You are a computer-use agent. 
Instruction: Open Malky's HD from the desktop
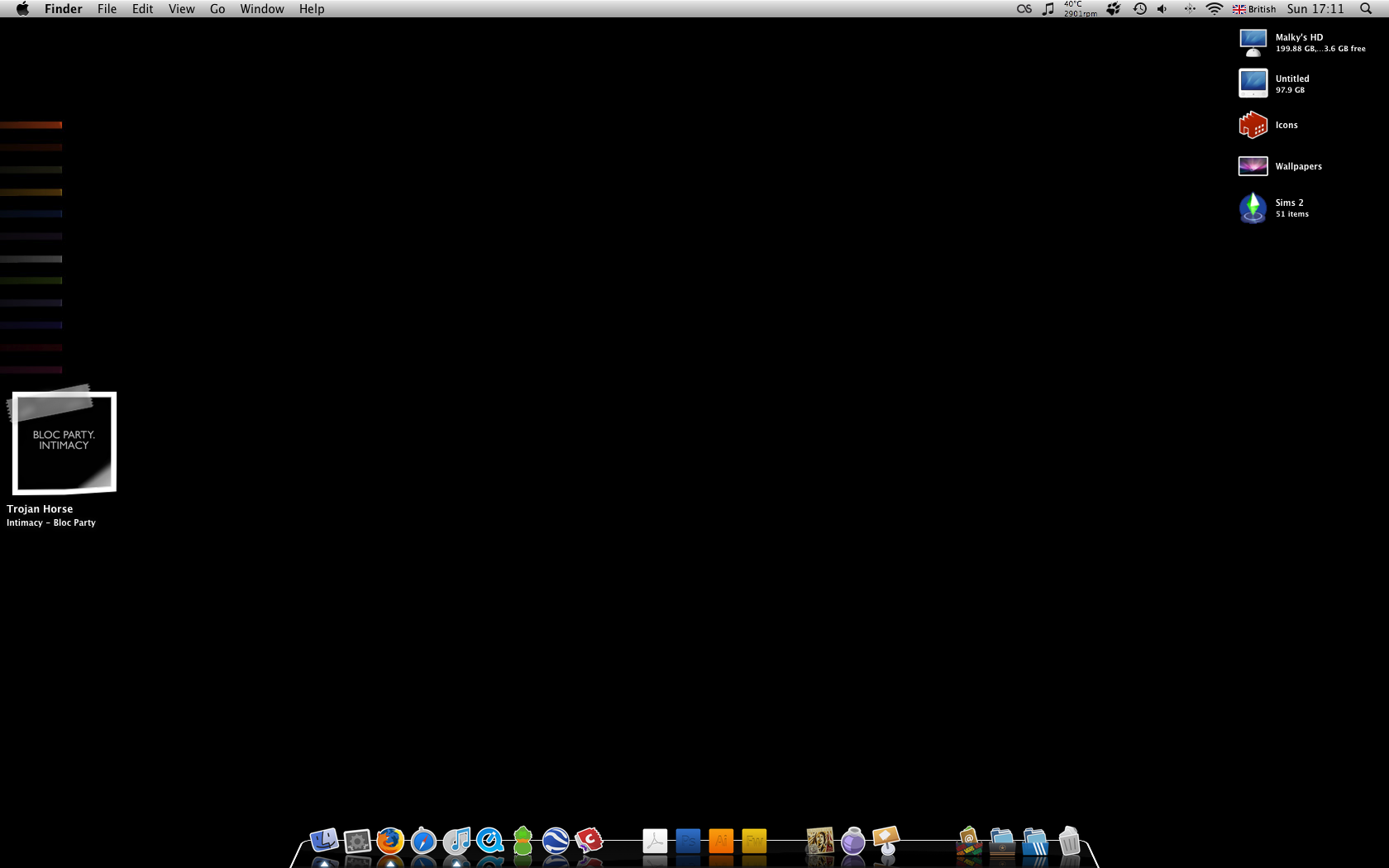[x=1253, y=41]
